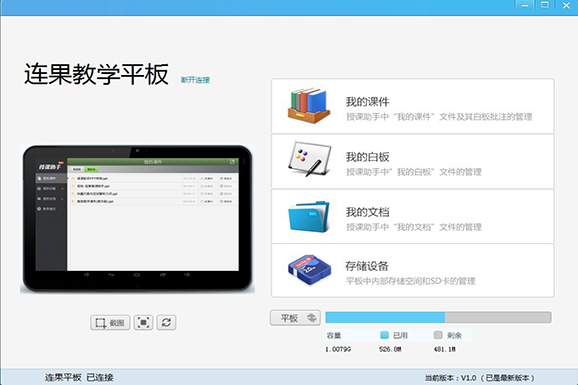Screen dimensions: 578x385
Task: Click the SD card icon for 存储设备
Action: coord(309,270)
